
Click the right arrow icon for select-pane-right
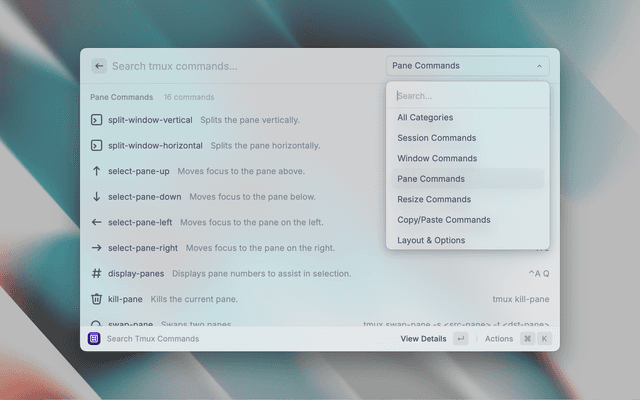97,248
